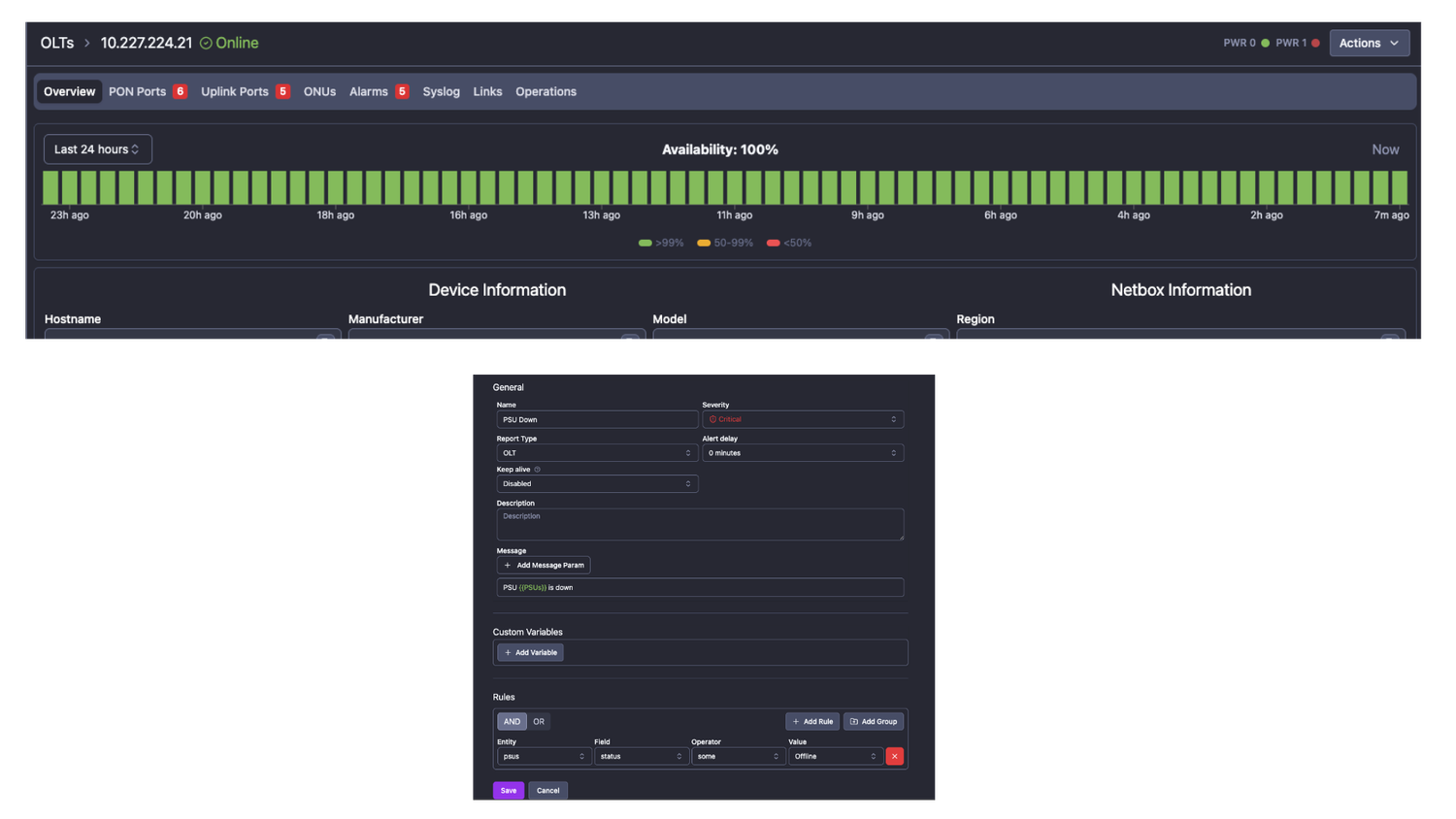This screenshot has width=1456, height=819.
Task: Click the first availability bar at 23h ago
Action: pos(50,187)
